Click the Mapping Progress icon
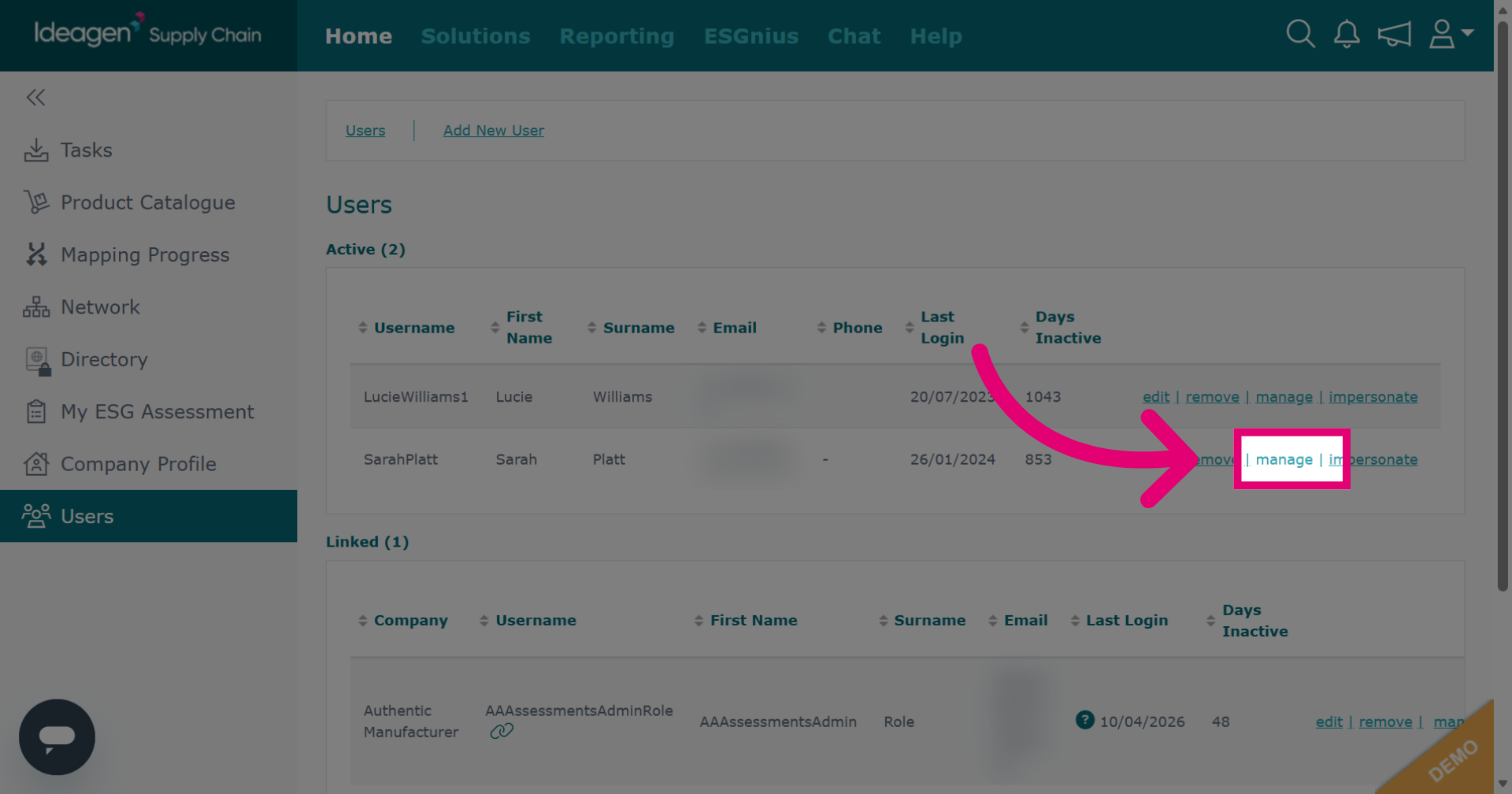The width and height of the screenshot is (1512, 794). [36, 254]
